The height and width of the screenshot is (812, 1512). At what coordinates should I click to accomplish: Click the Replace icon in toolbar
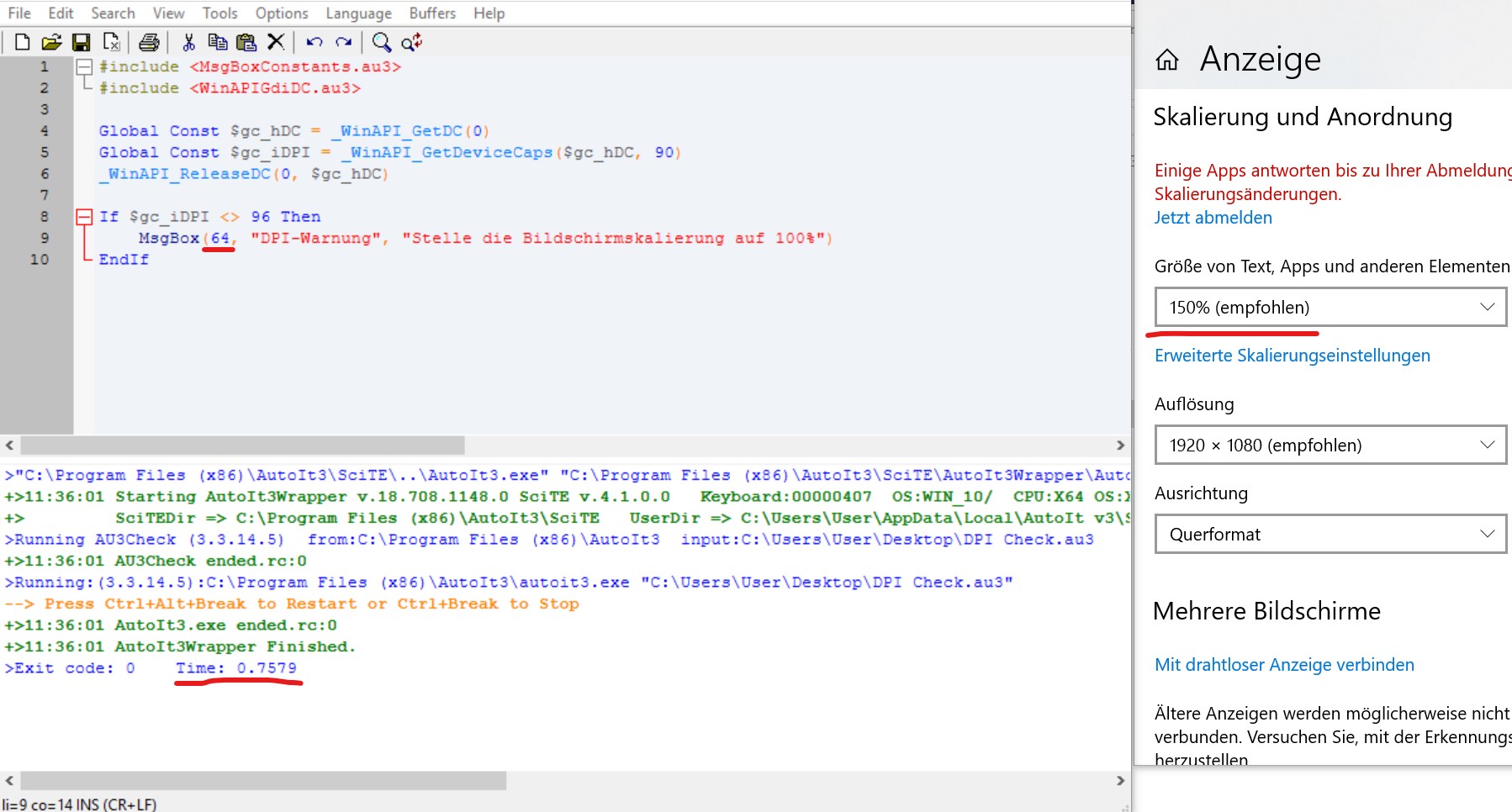(411, 42)
